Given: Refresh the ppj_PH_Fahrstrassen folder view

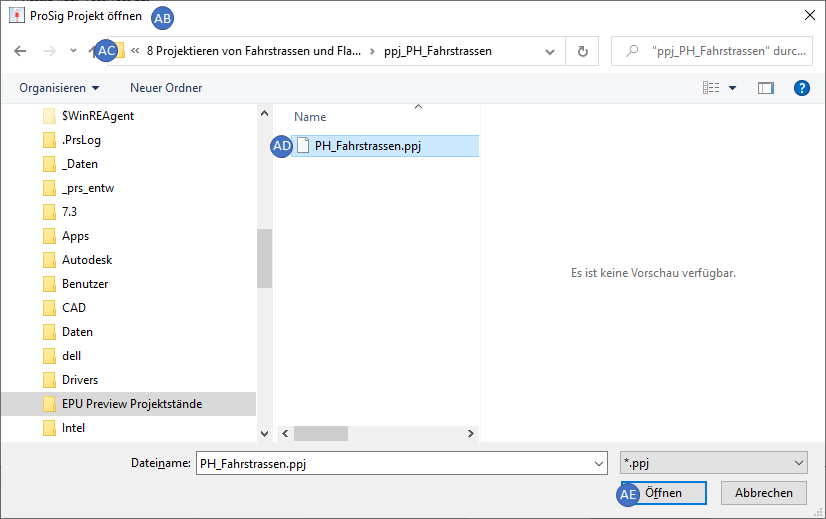Looking at the screenshot, I should point(582,51).
